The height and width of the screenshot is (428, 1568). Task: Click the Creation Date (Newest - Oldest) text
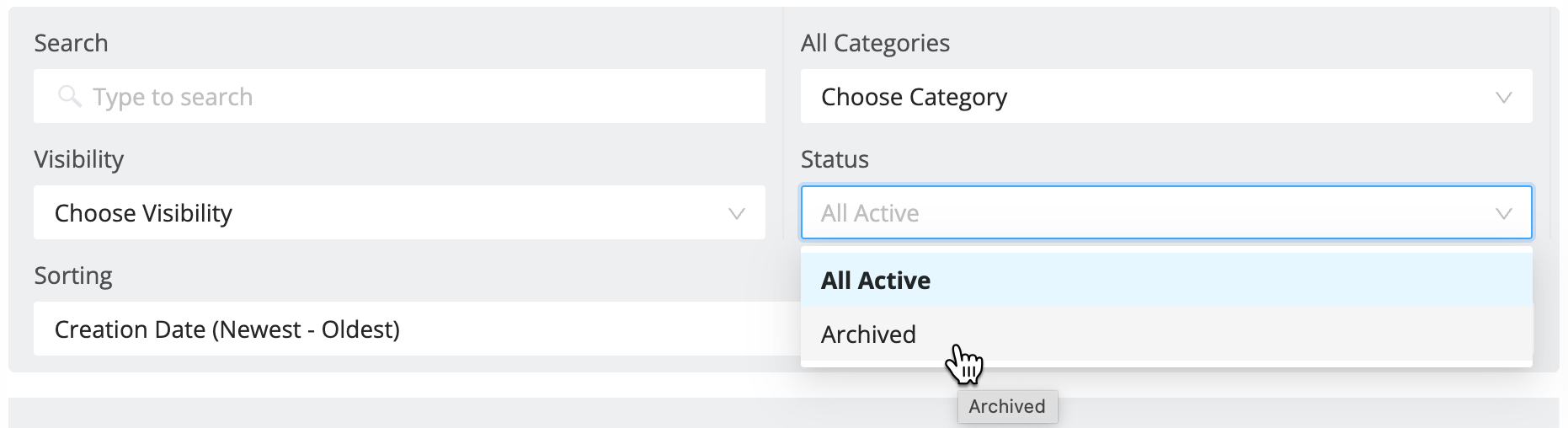tap(227, 329)
